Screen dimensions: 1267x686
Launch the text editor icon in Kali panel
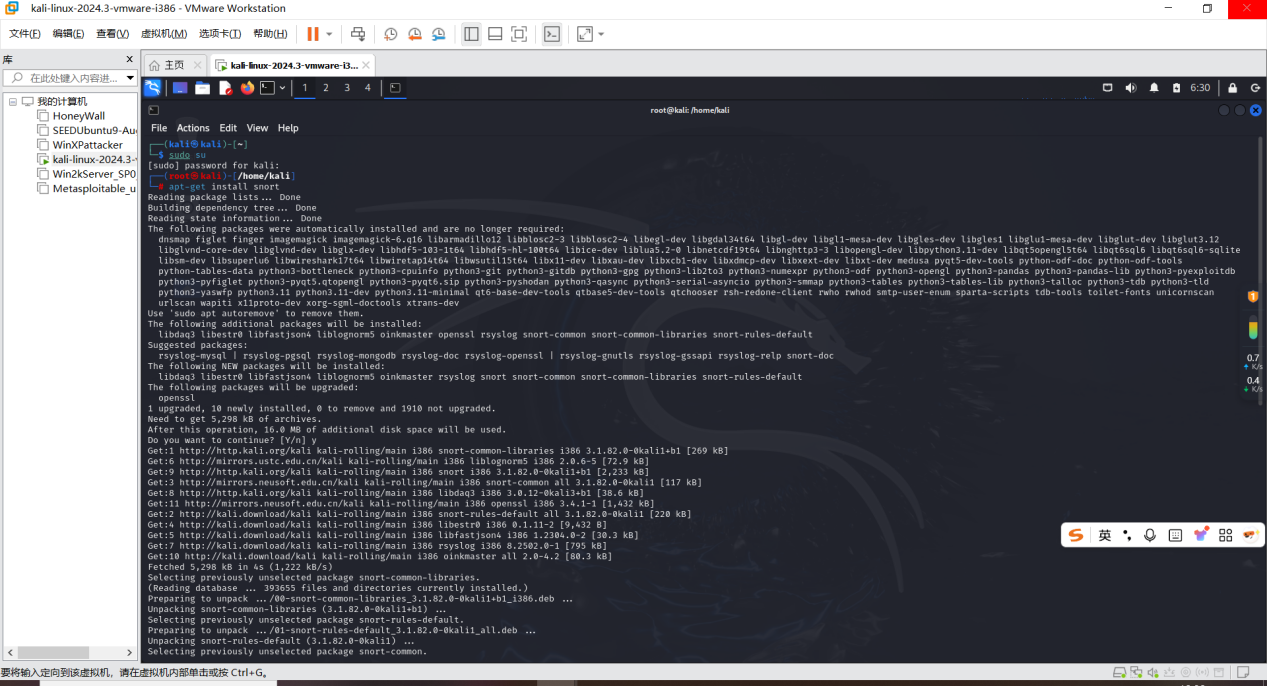tap(226, 88)
